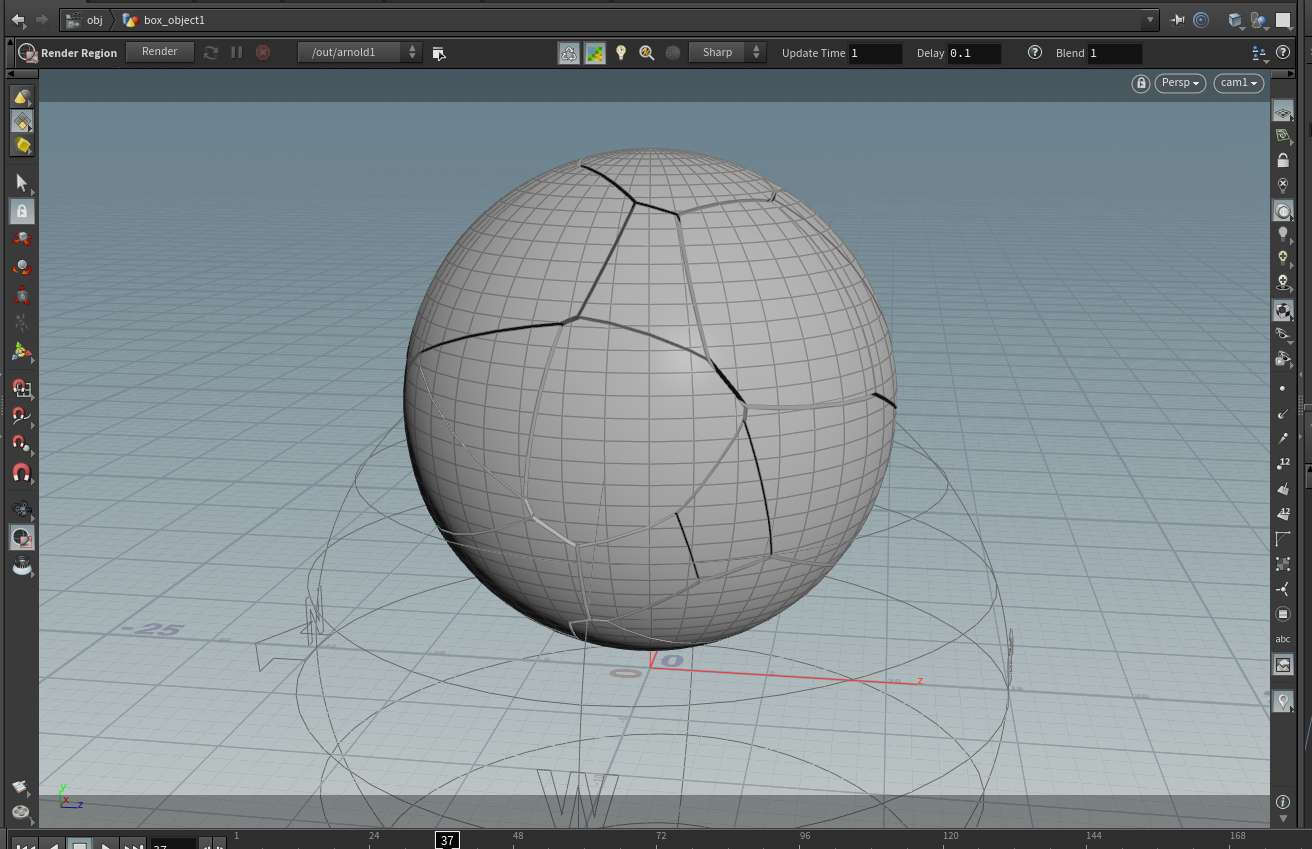Select the Scale tool
Viewport: 1312px width, 849px height.
click(22, 295)
